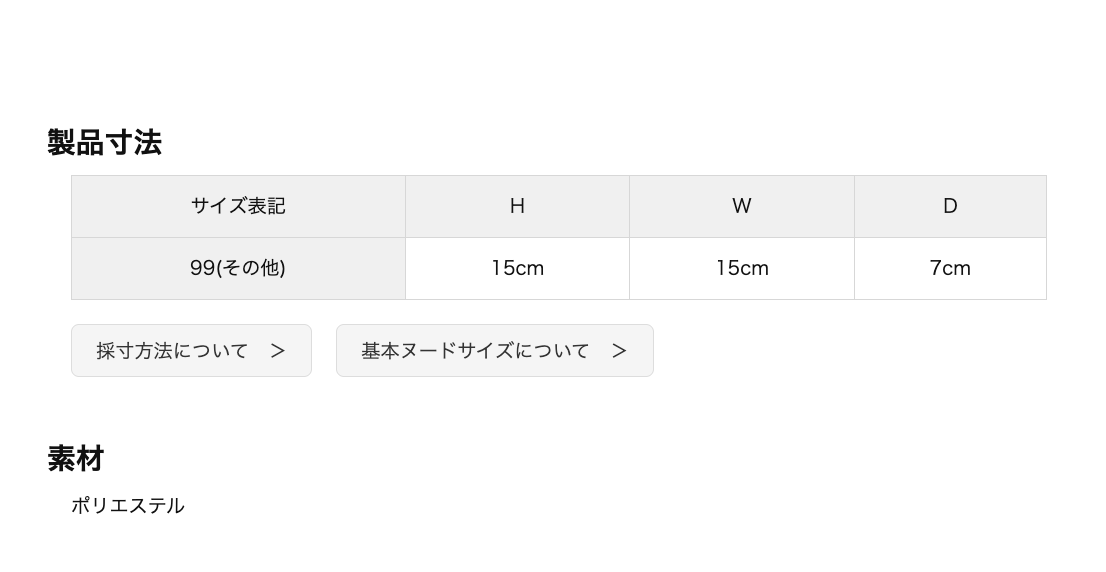Viewport: 1106px width, 572px height.
Task: Click the ポリエステル material text
Action: point(128,506)
